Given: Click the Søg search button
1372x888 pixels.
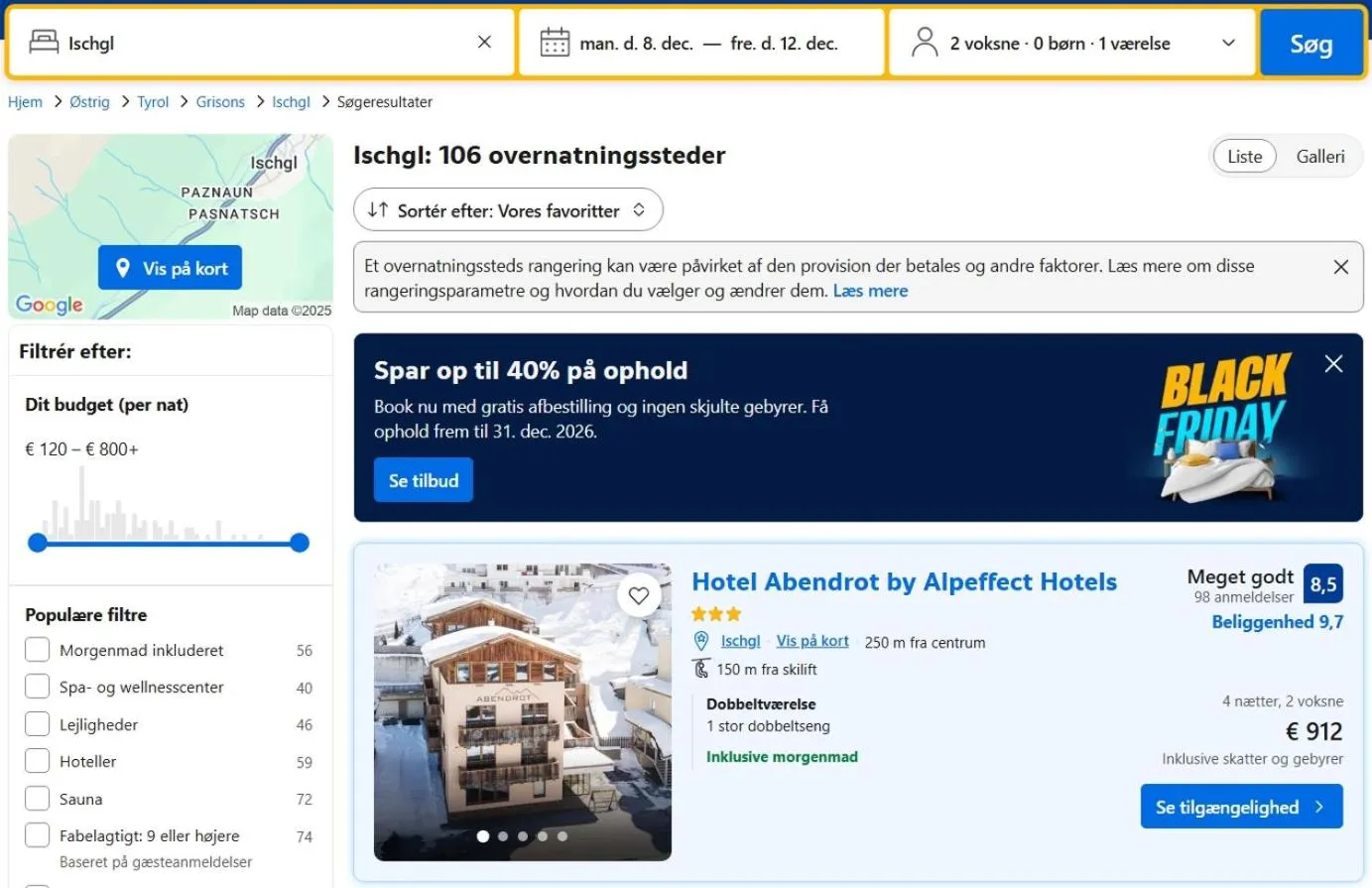Looking at the screenshot, I should tap(1311, 42).
